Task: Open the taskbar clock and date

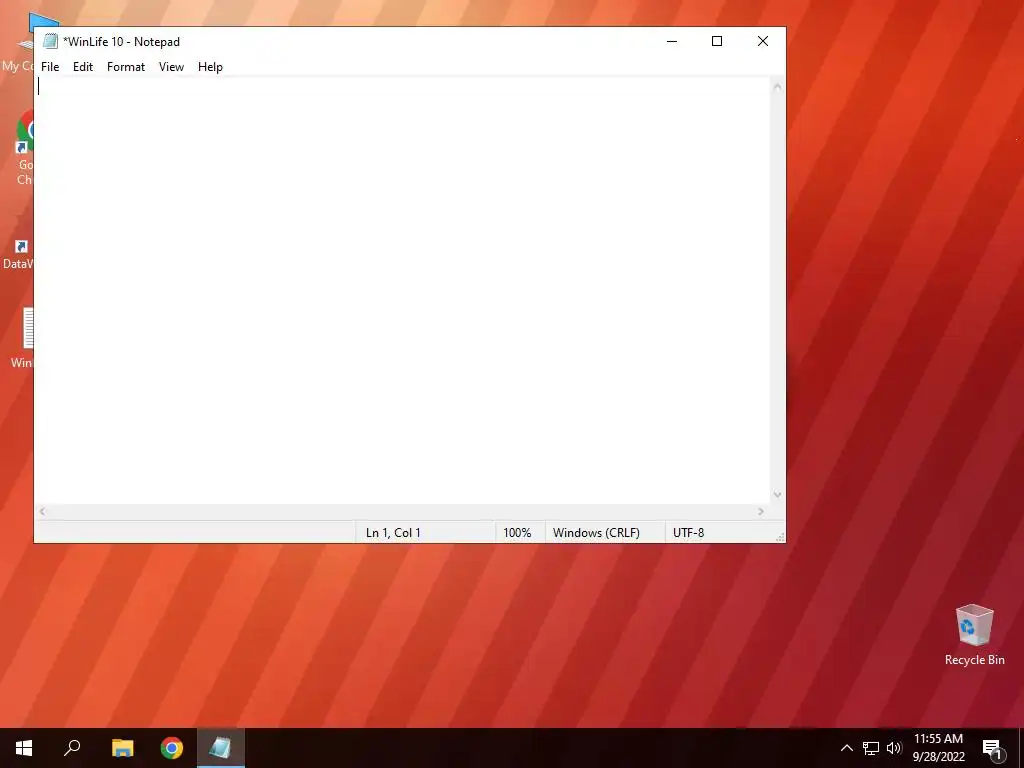Action: [938, 748]
